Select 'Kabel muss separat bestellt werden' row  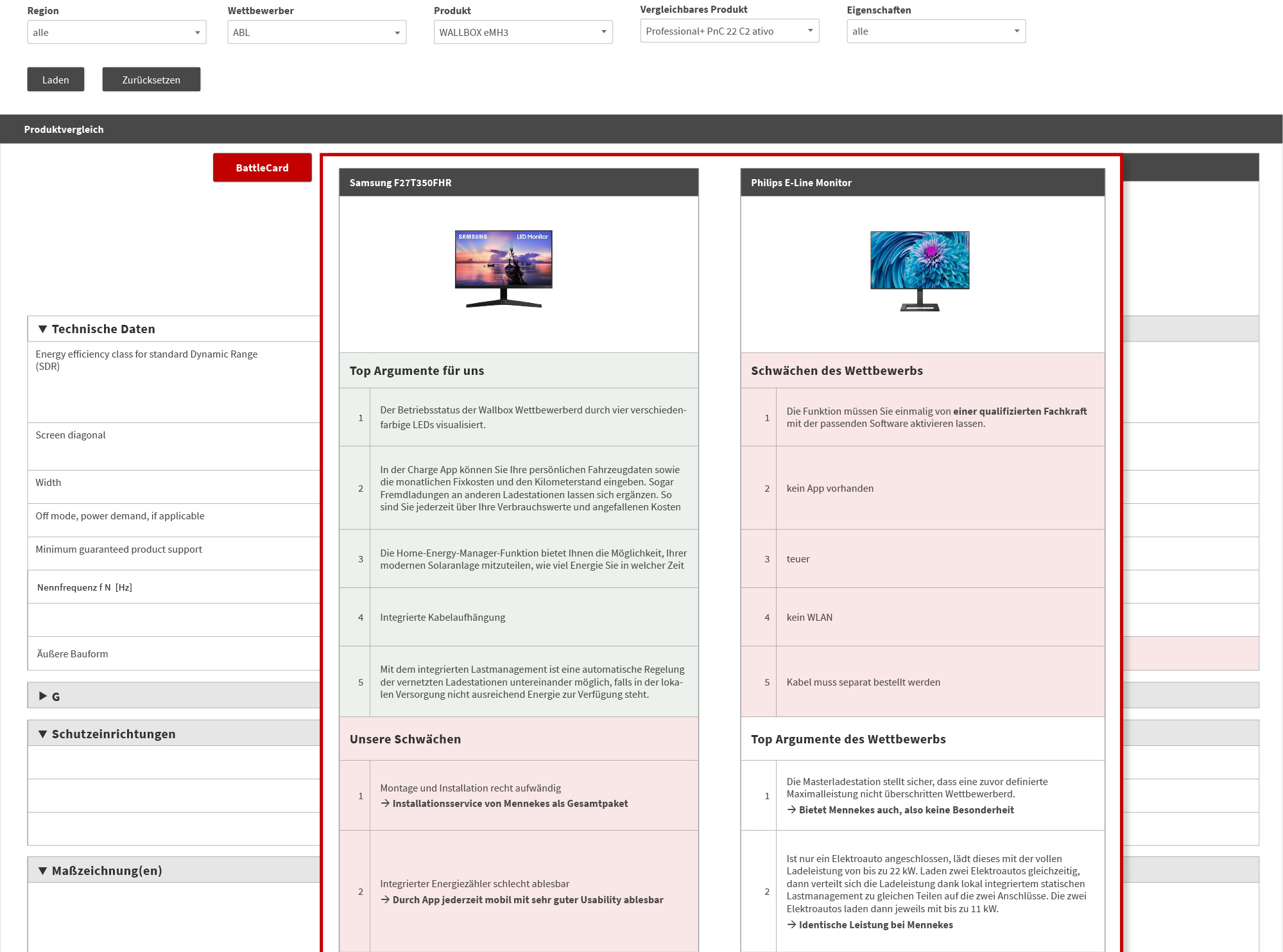pyautogui.click(x=922, y=682)
